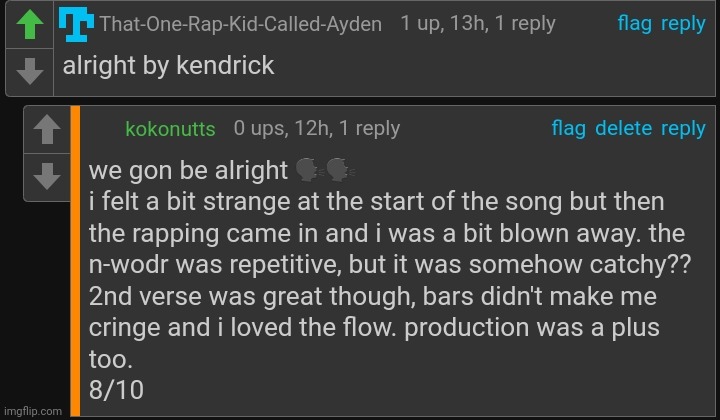Flag the 'alright by kendrick' comment
The width and height of the screenshot is (720, 420).
635,23
